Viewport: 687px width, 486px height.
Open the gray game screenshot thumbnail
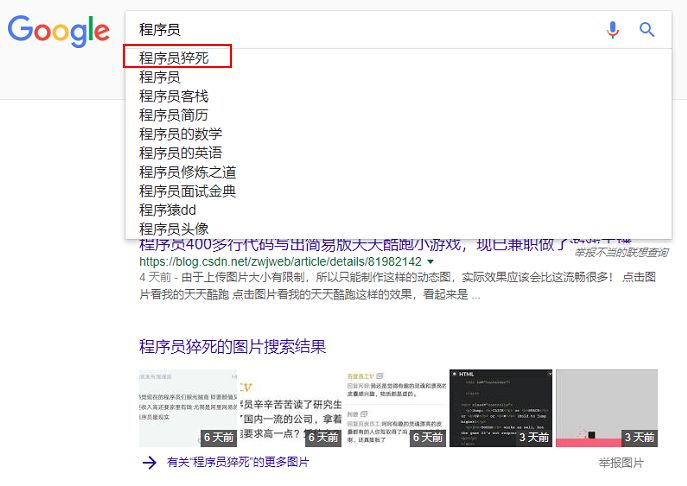(x=607, y=408)
